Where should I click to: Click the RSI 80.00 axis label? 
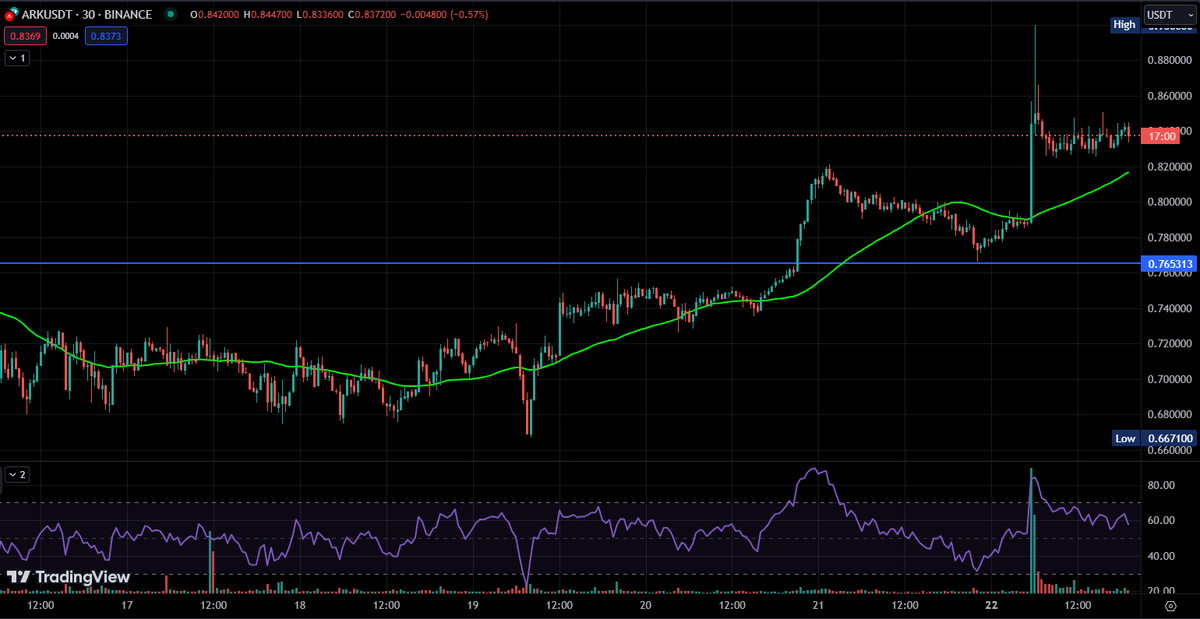(1160, 485)
